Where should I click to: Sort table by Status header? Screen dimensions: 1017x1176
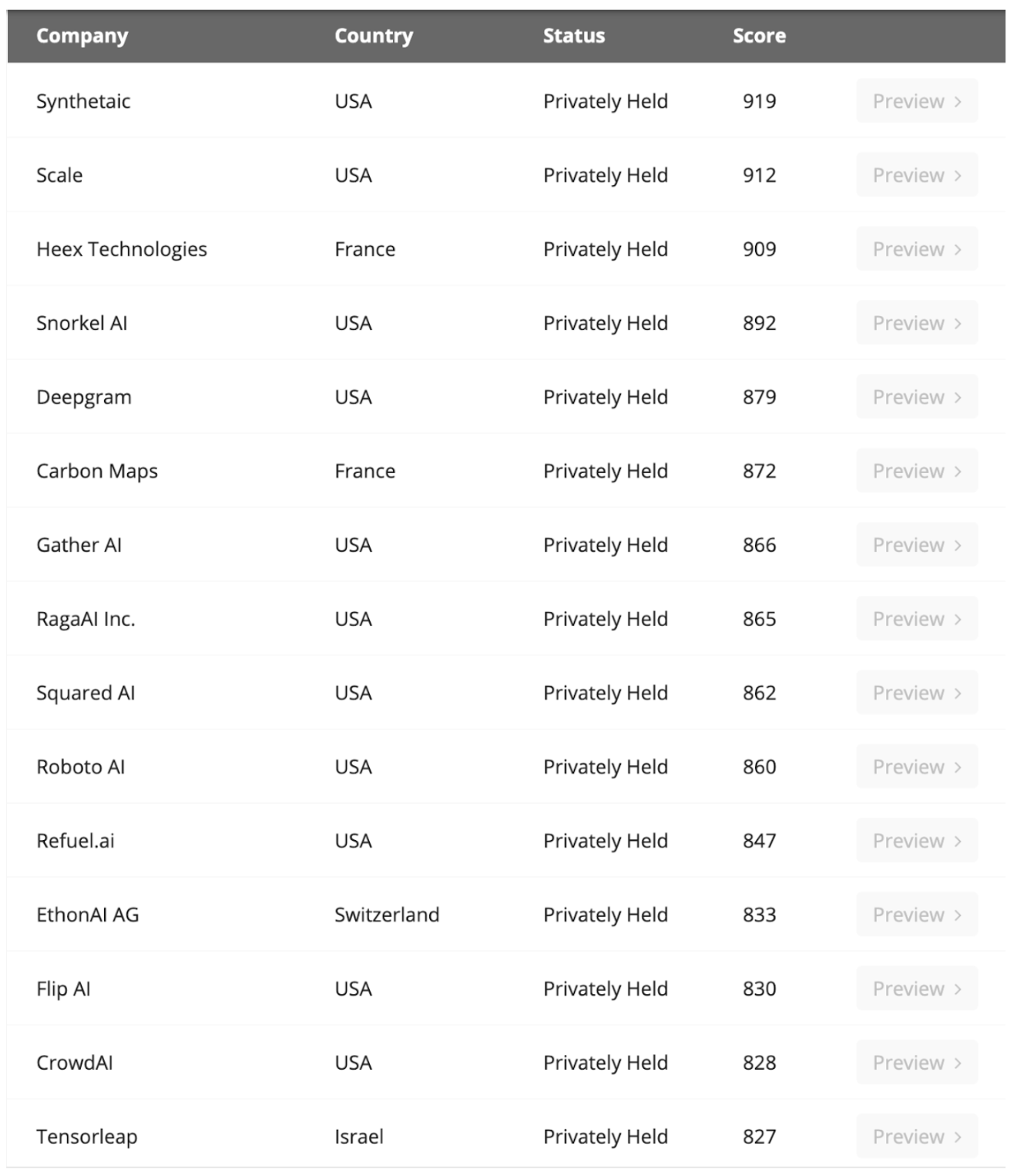[574, 35]
